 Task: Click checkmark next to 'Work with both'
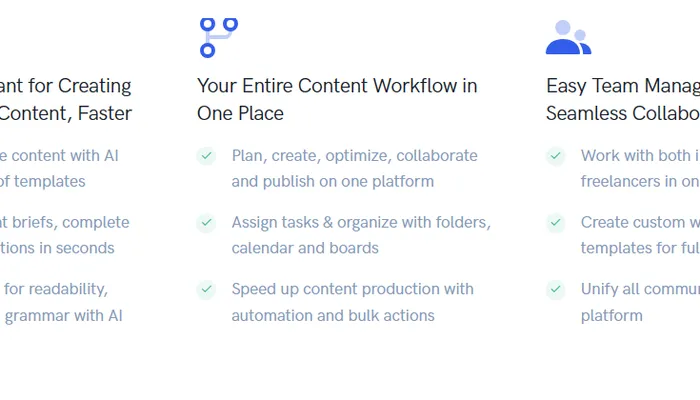(555, 156)
